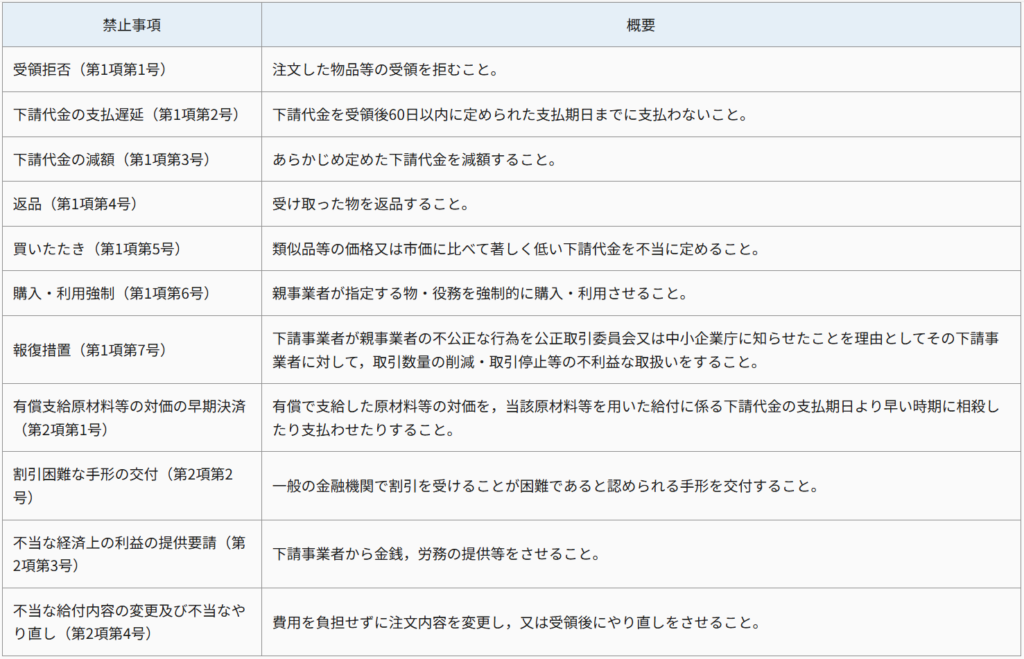
Task: Select the 不当な給付内容の変更 cell
Action: point(124,620)
